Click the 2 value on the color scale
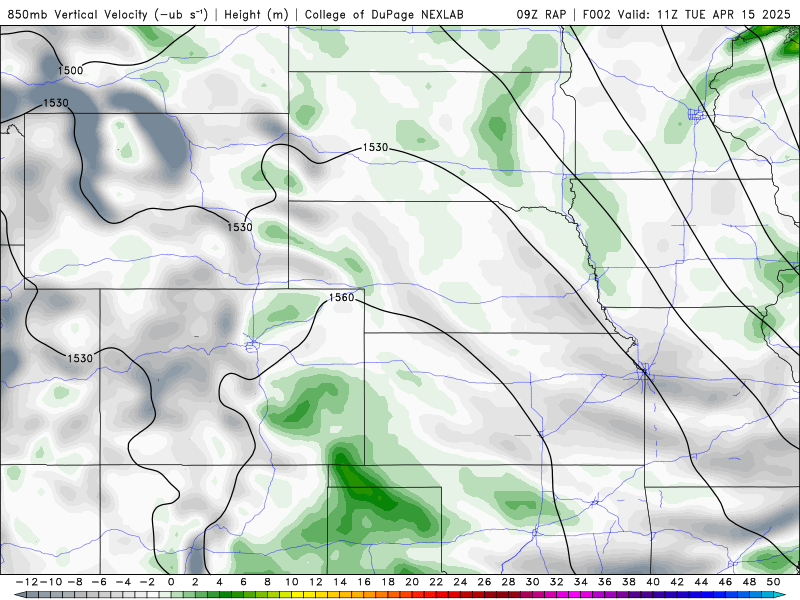 pos(195,582)
